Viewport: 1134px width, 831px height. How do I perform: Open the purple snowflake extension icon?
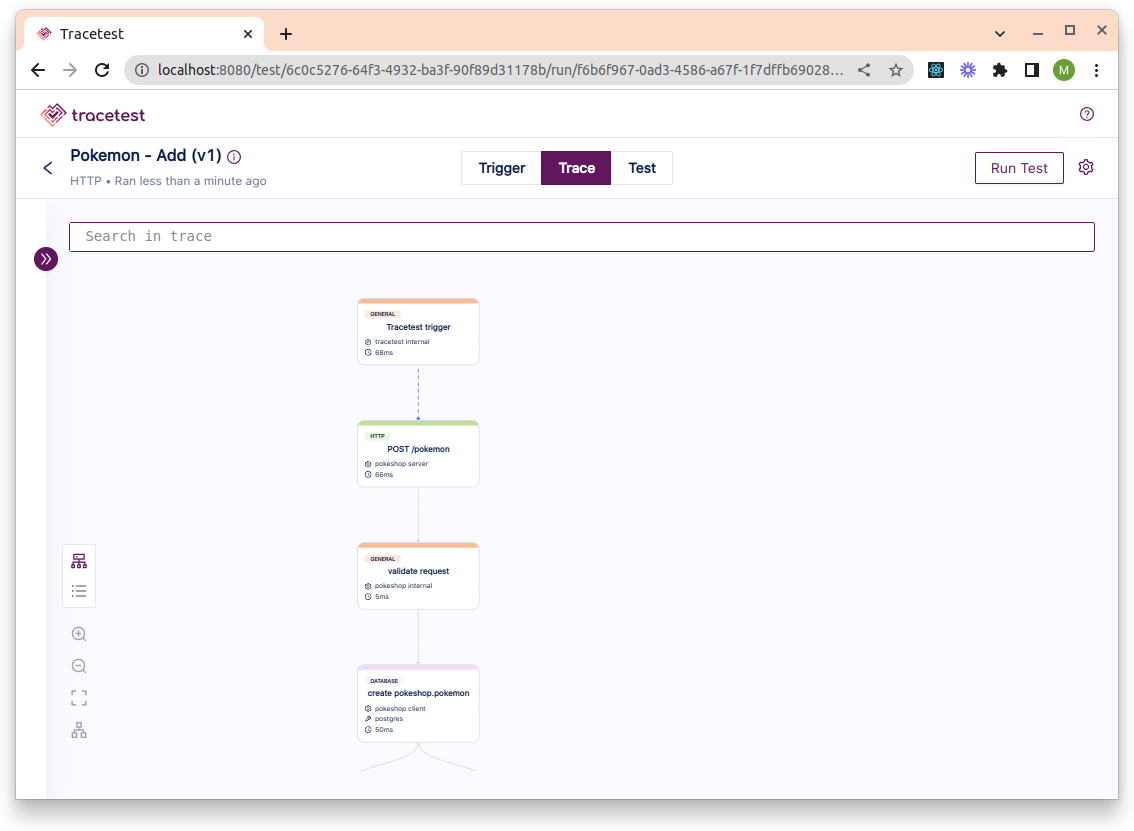click(x=968, y=70)
